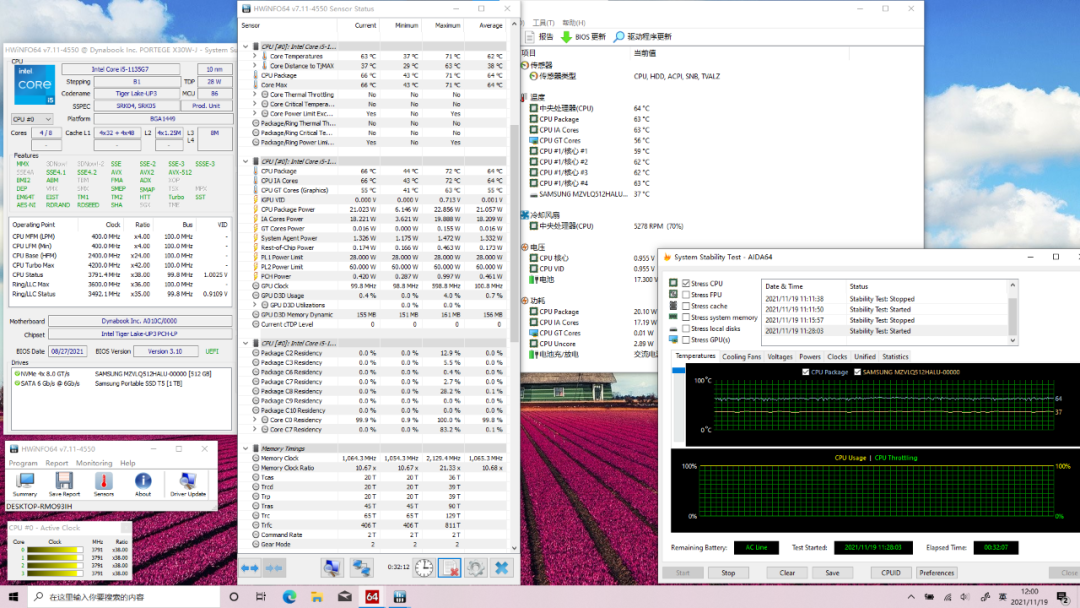
Task: Expand Core Temperatures sensor row
Action: pos(255,56)
